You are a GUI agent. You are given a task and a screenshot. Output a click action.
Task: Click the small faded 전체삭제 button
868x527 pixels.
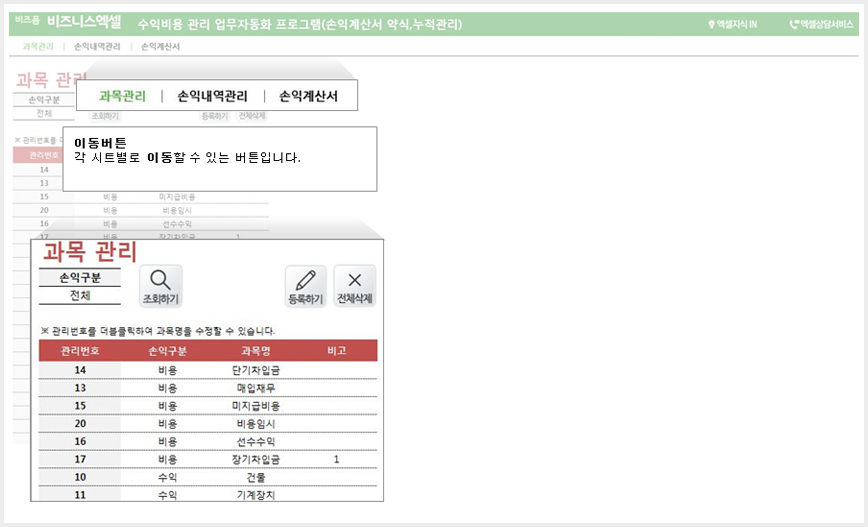click(x=252, y=116)
